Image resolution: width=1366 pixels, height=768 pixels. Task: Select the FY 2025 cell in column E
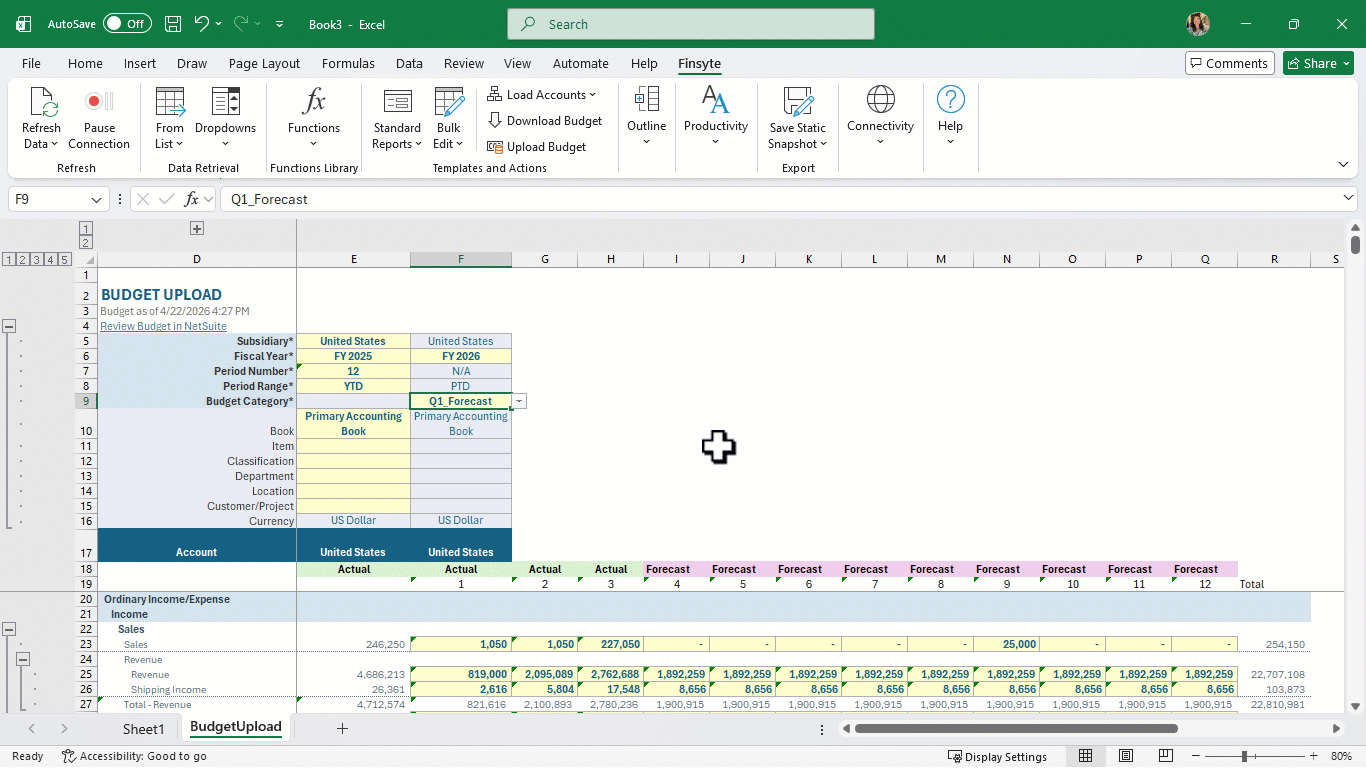pyautogui.click(x=353, y=356)
